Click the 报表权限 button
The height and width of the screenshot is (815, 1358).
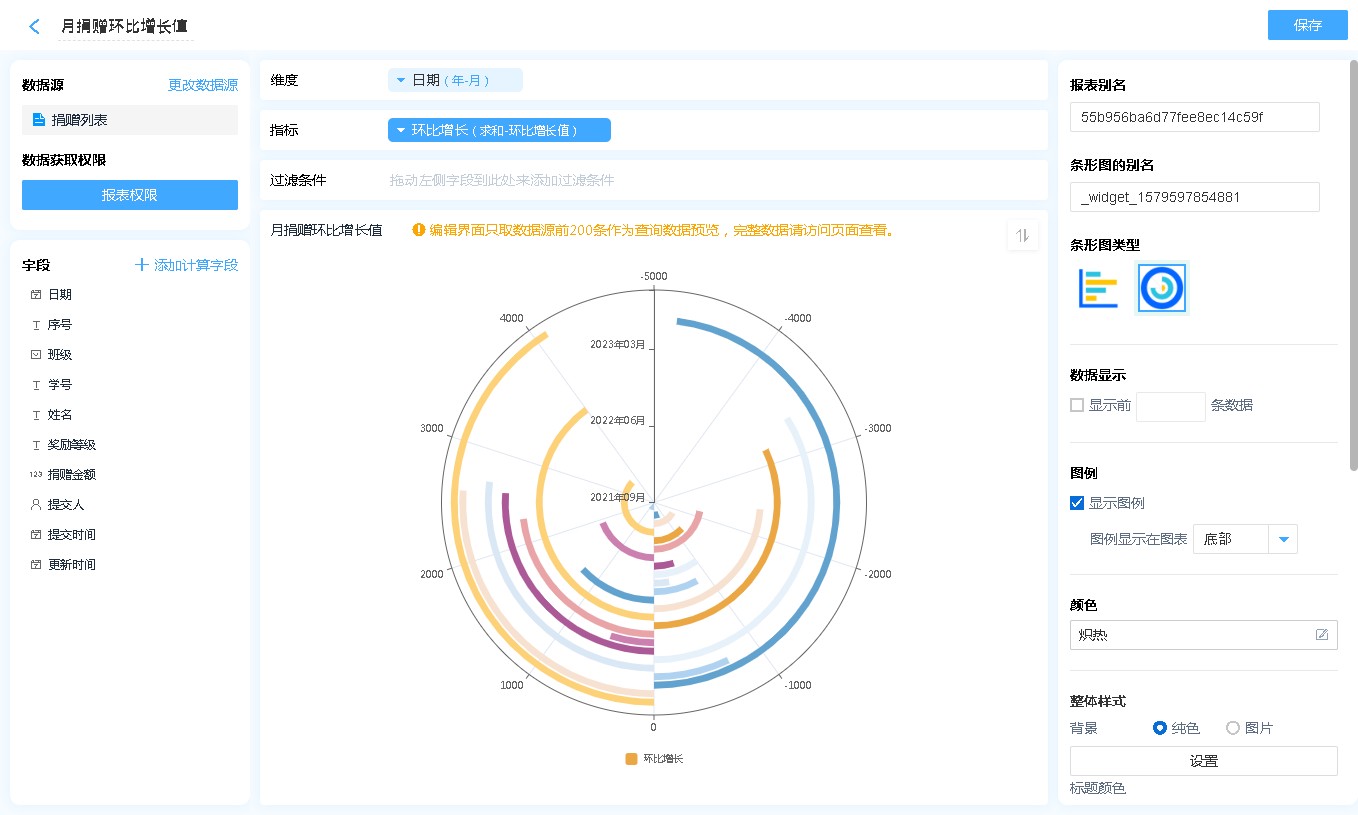130,195
